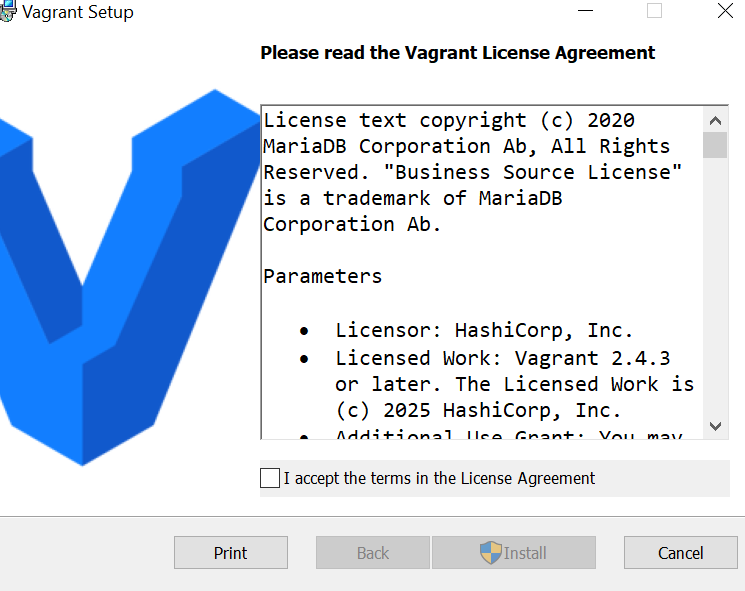Click the 'I accept the terms' label text

click(x=439, y=478)
